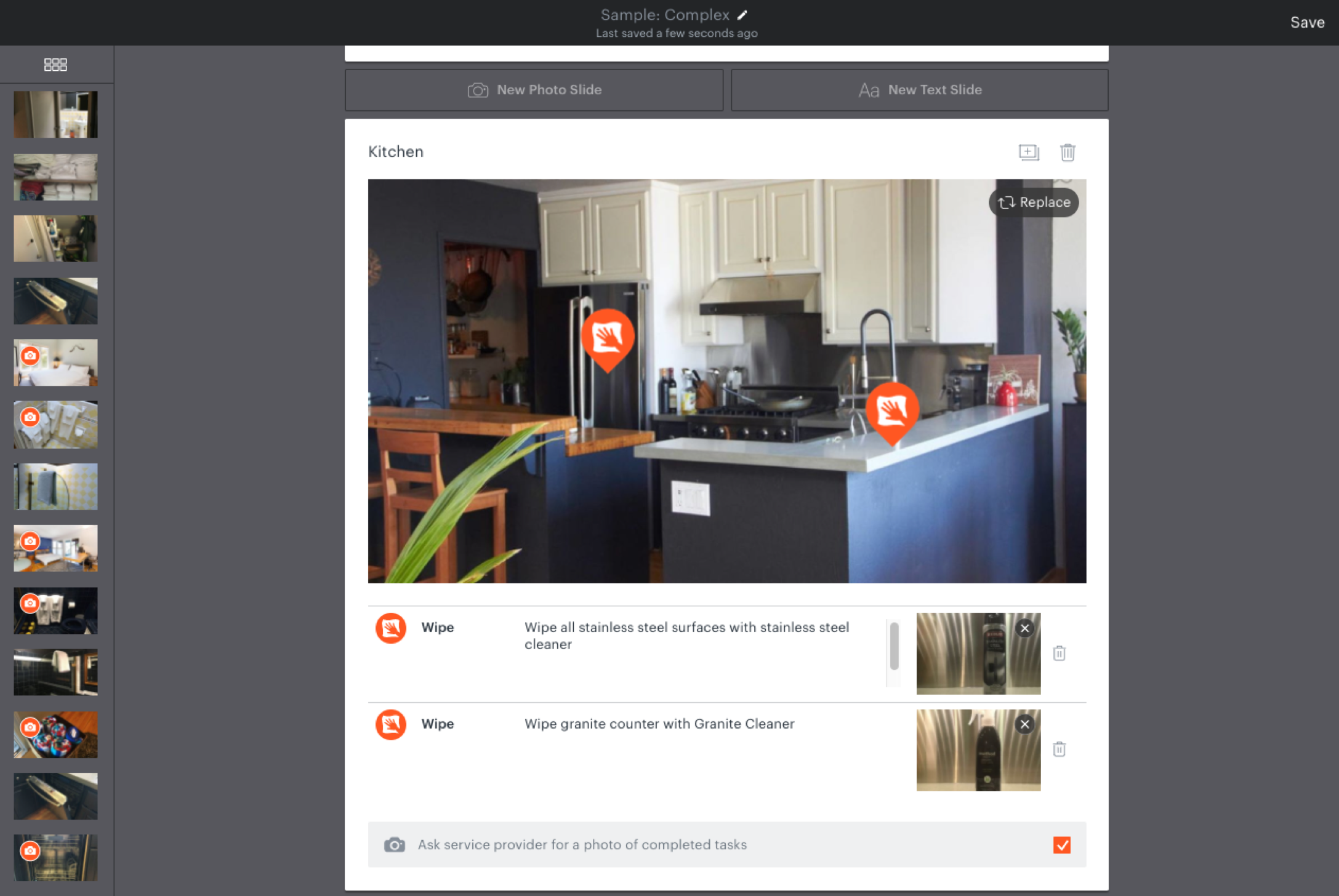
Task: Edit the granite counter task description text
Action: (x=659, y=724)
